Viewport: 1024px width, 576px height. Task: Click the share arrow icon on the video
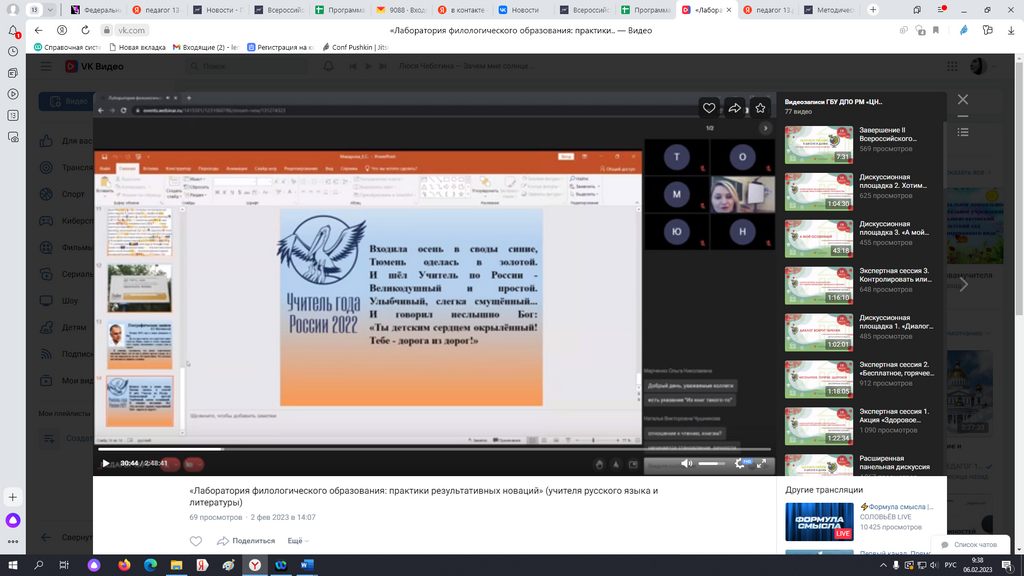735,108
